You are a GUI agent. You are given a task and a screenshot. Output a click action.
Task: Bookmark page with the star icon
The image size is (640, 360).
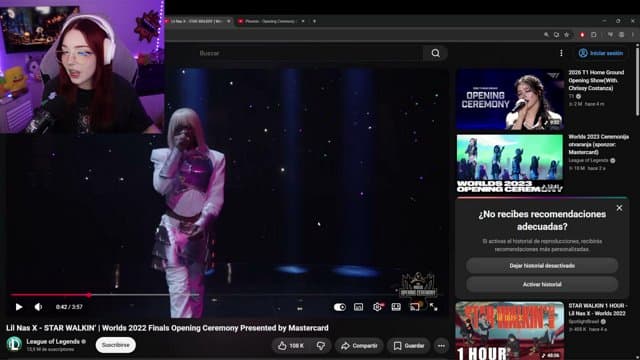coord(567,35)
